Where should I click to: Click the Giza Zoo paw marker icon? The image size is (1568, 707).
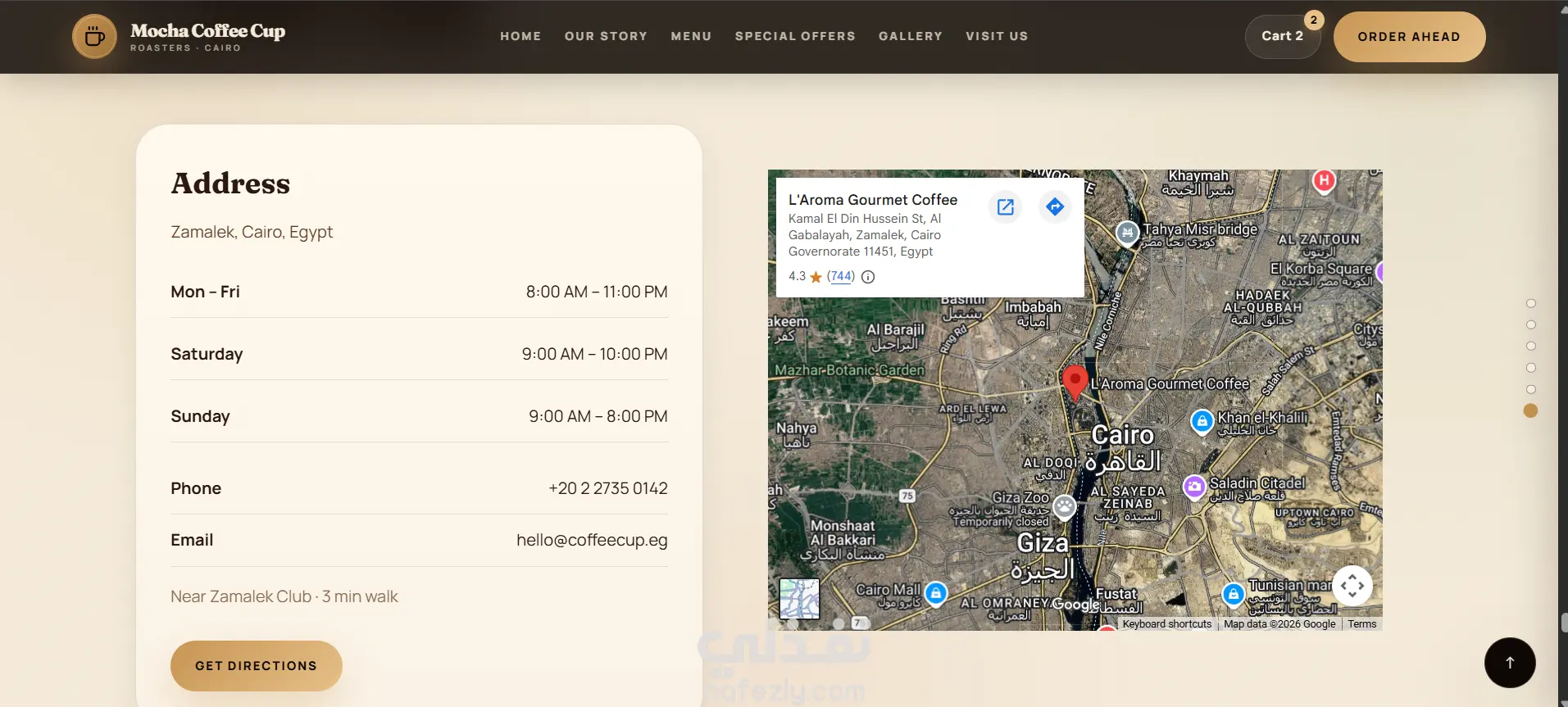point(1065,507)
